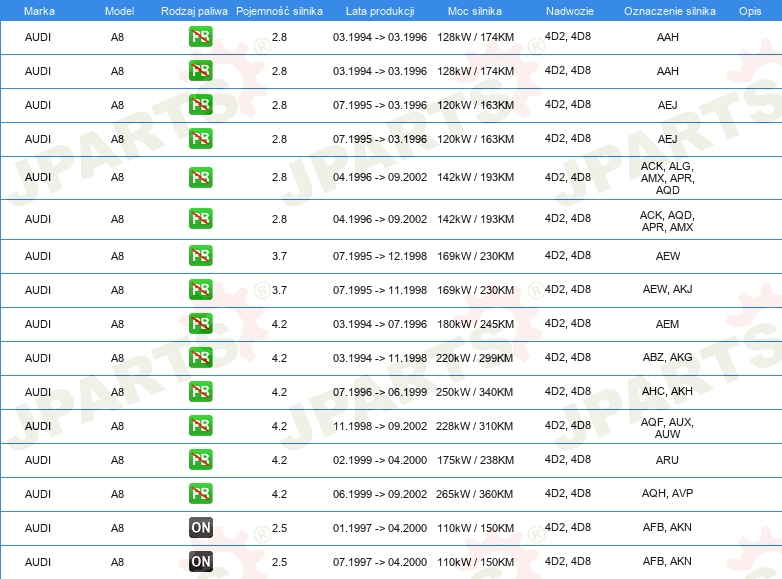The image size is (782, 579).
Task: Click the PB icon in the AQF, AUX, AUW row
Action: click(200, 426)
